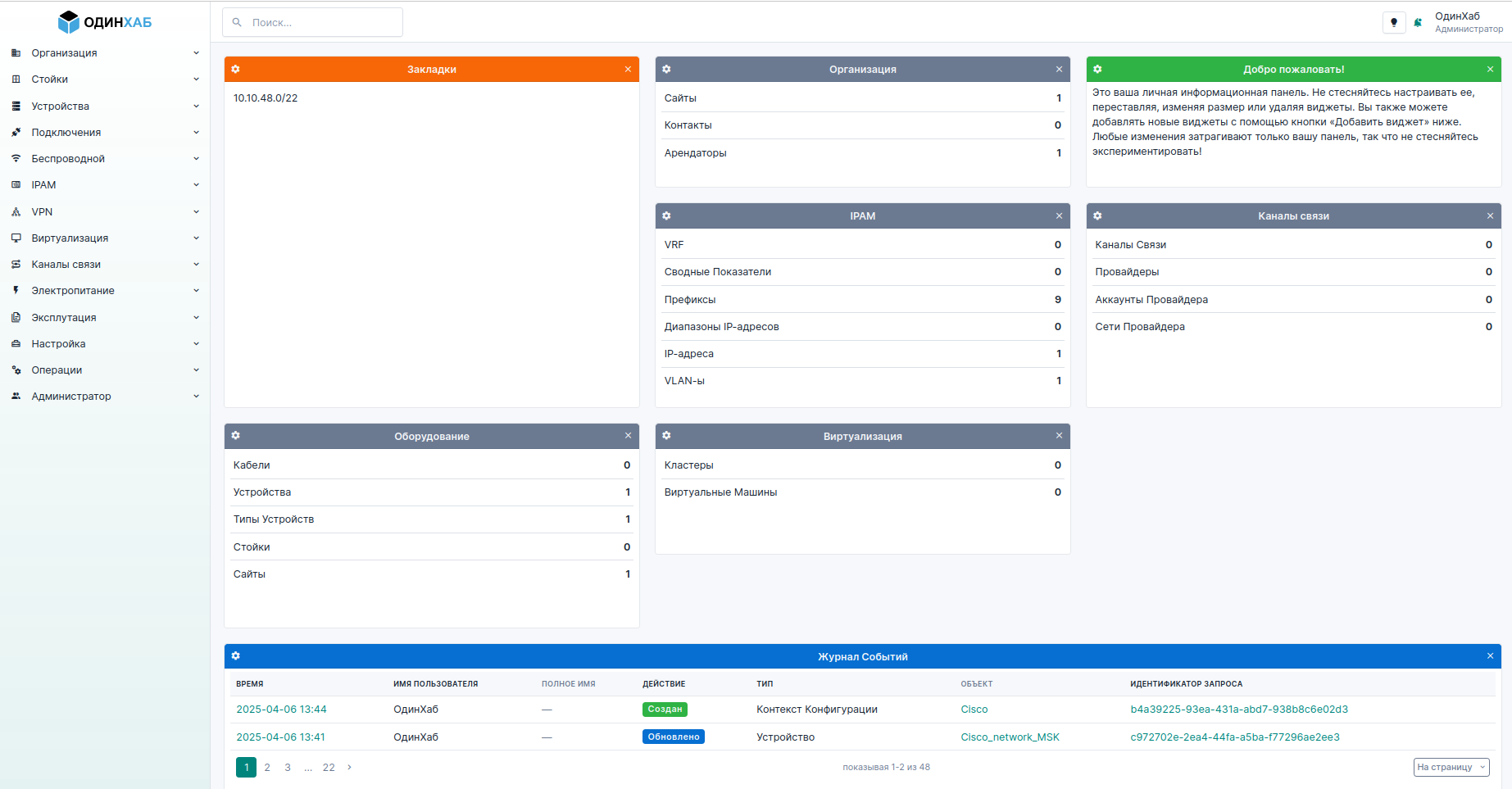Open the На страницу per-page dropdown
1512x789 pixels.
pyautogui.click(x=1451, y=768)
